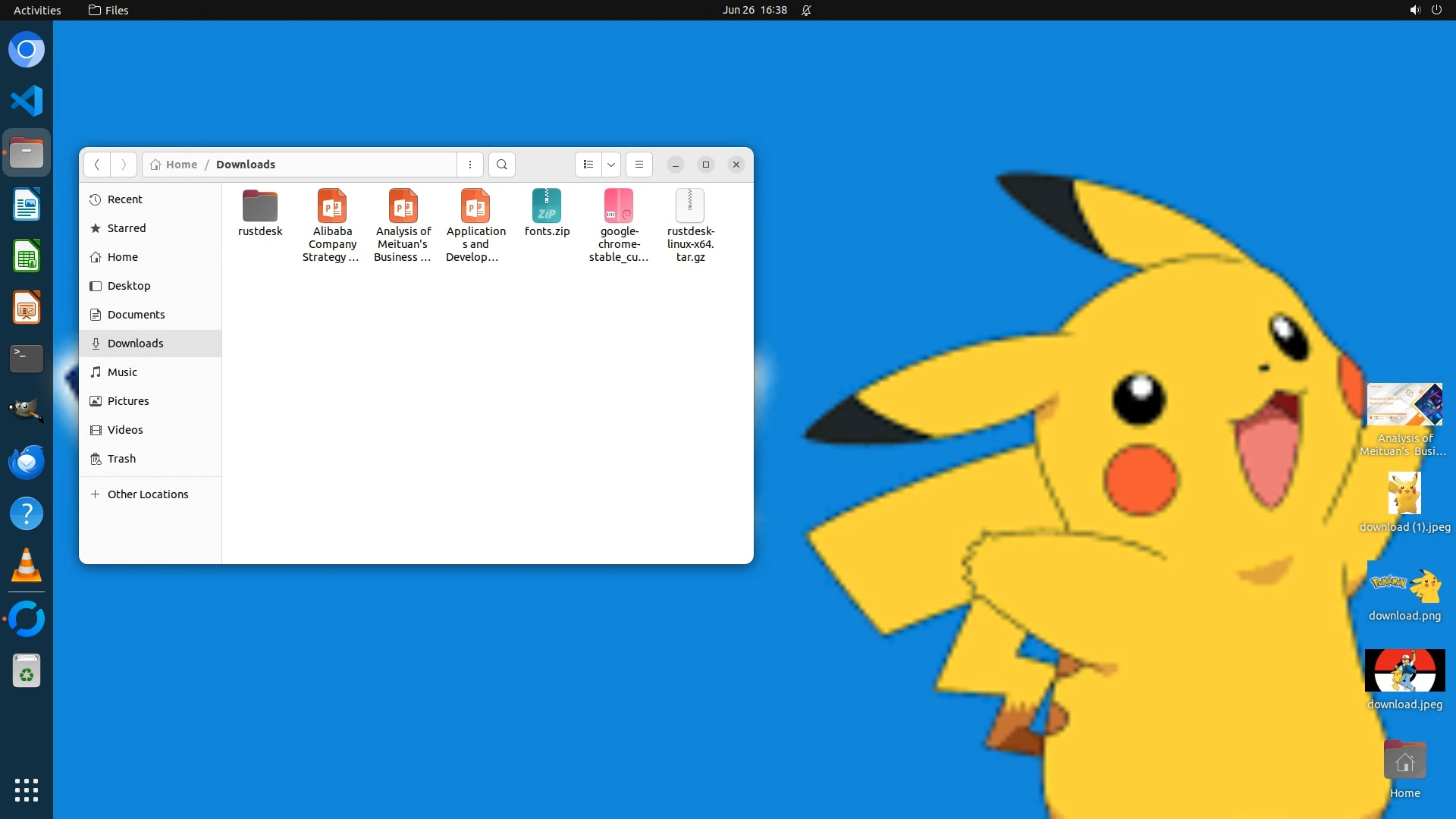Image resolution: width=1456 pixels, height=819 pixels.
Task: Open download.png thumbnail on desktop
Action: (1404, 585)
